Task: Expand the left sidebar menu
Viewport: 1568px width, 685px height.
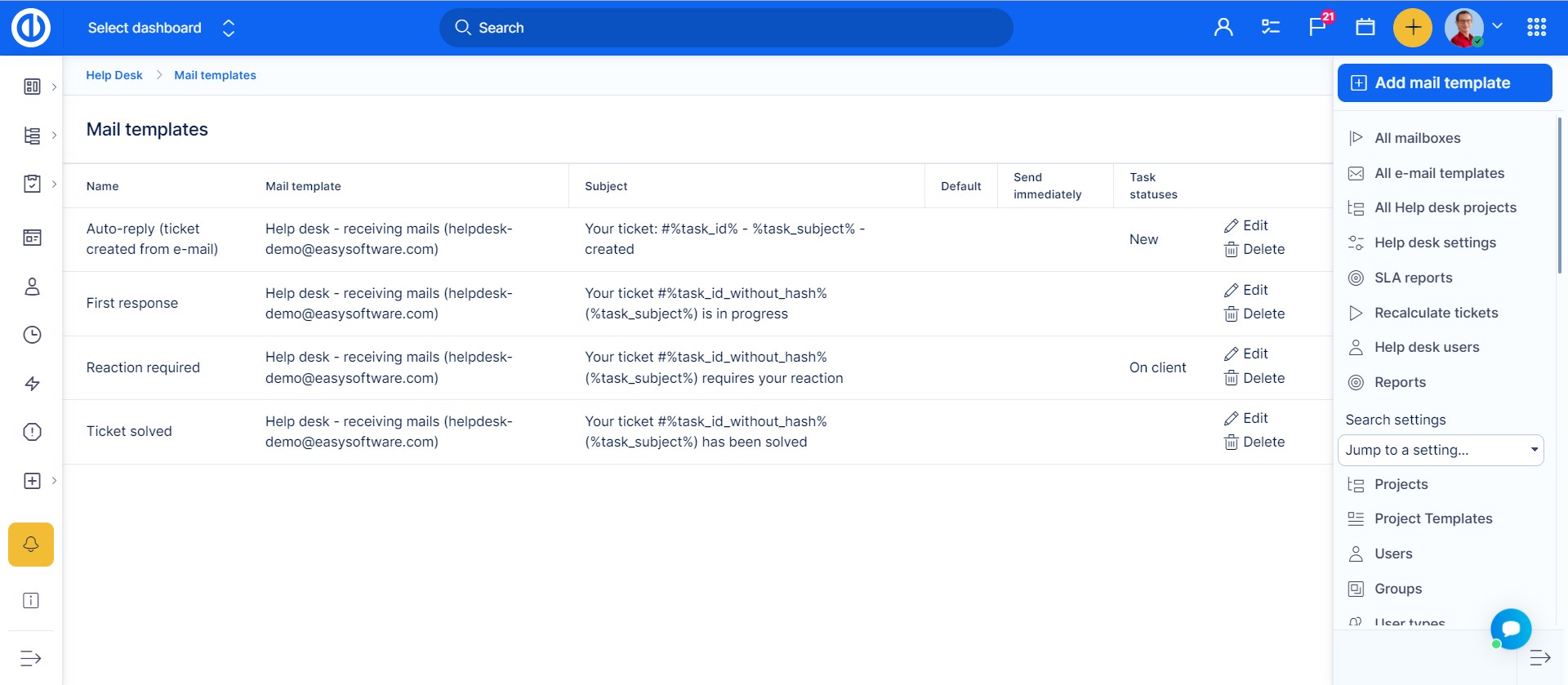Action: point(31,658)
